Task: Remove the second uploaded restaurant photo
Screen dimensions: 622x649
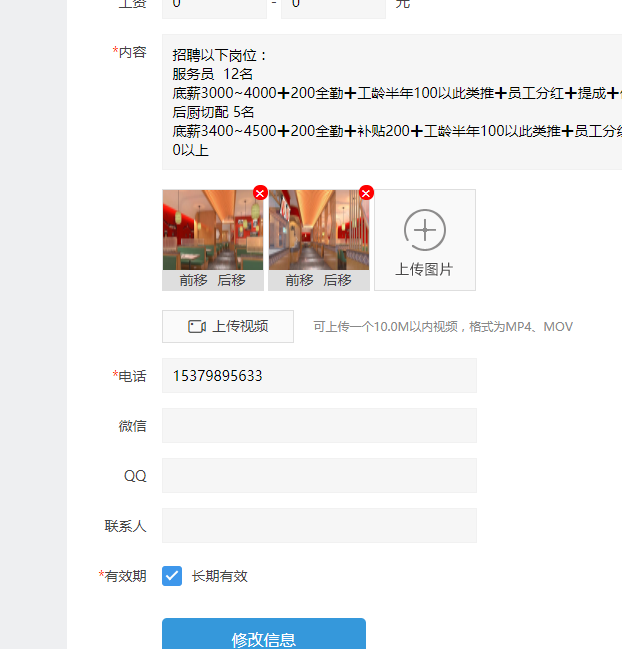Action: (366, 193)
